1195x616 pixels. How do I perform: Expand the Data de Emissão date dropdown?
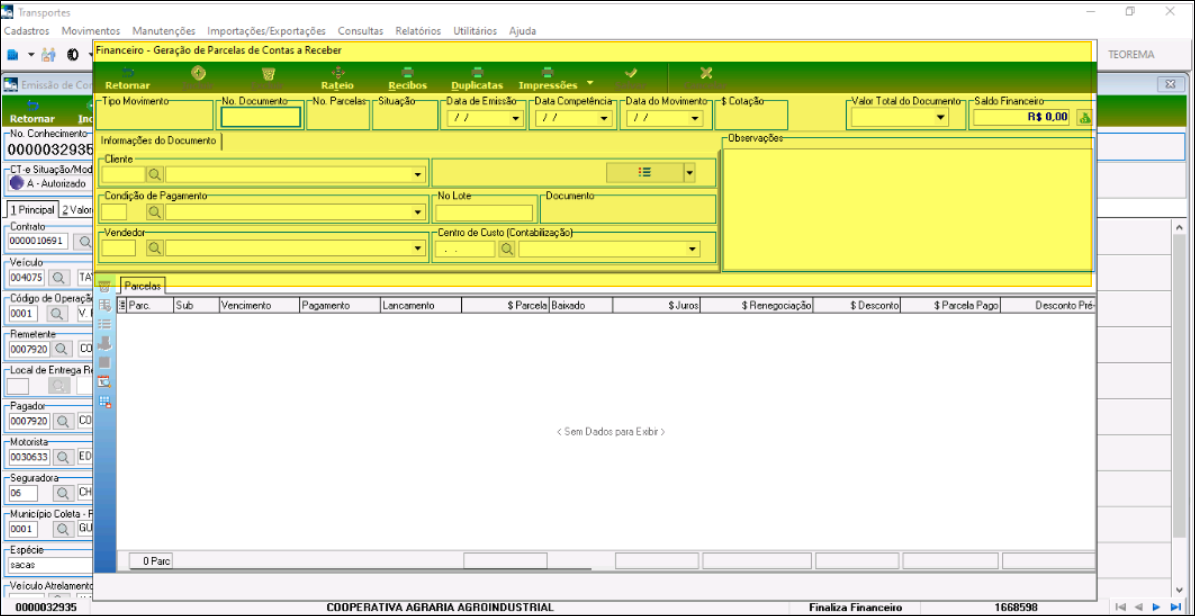pyautogui.click(x=516, y=118)
